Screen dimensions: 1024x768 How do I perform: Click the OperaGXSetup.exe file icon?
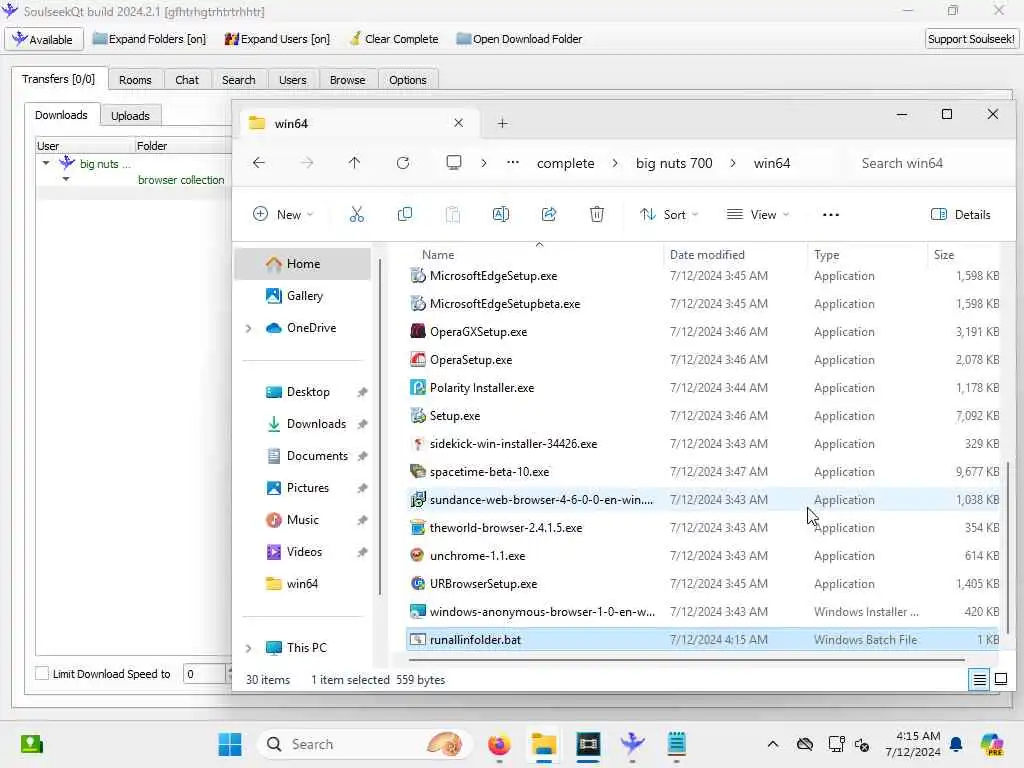pyautogui.click(x=418, y=331)
